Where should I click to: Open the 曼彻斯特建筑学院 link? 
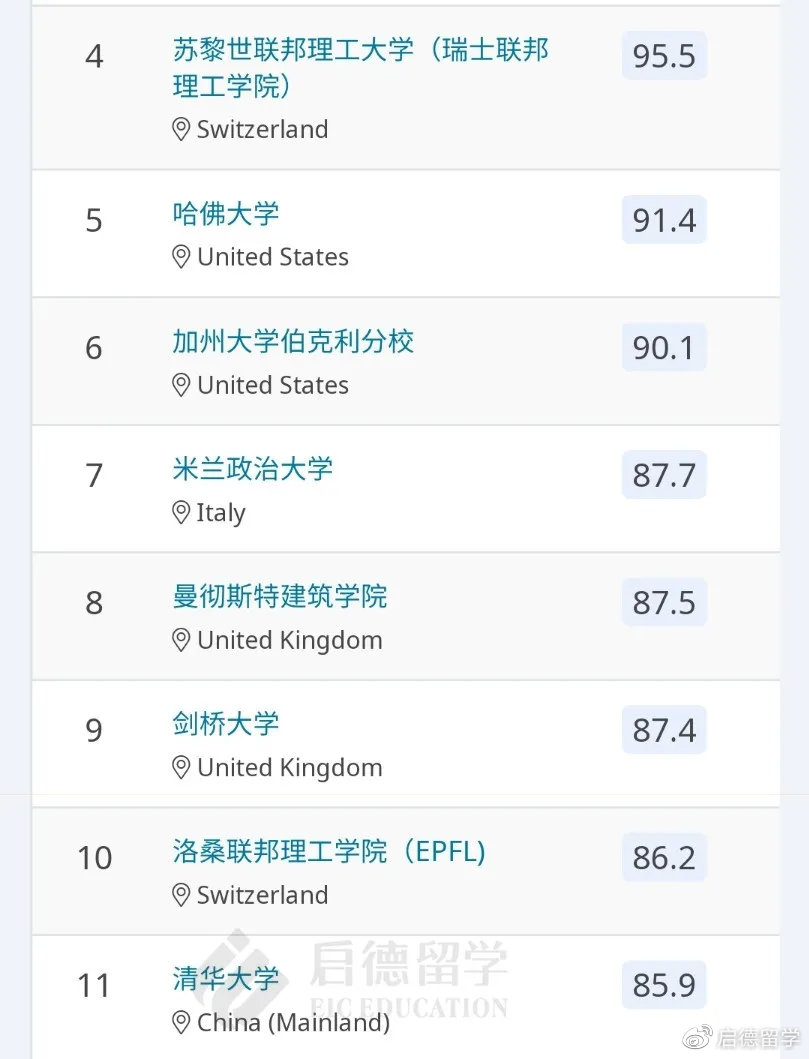click(280, 597)
